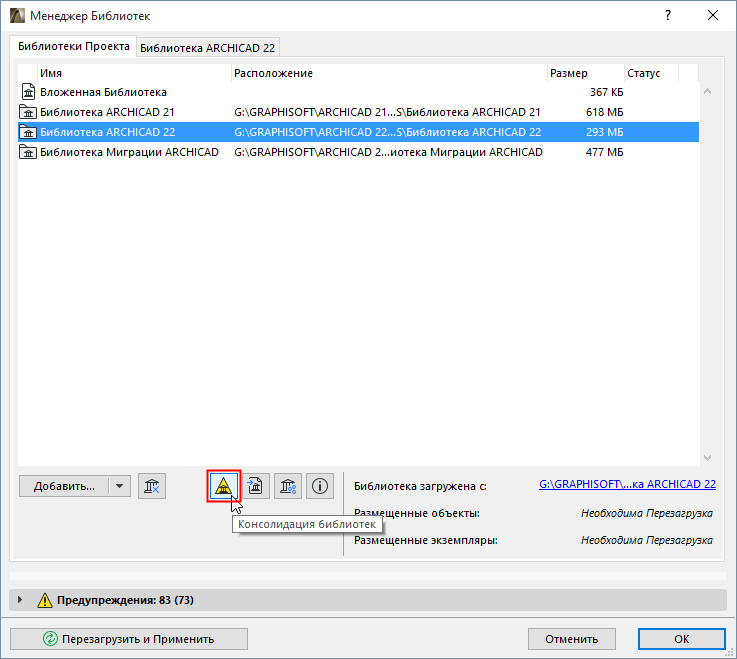Click the Предупреждения: 83 (73) label text
The height and width of the screenshot is (659, 737).
[x=125, y=600]
